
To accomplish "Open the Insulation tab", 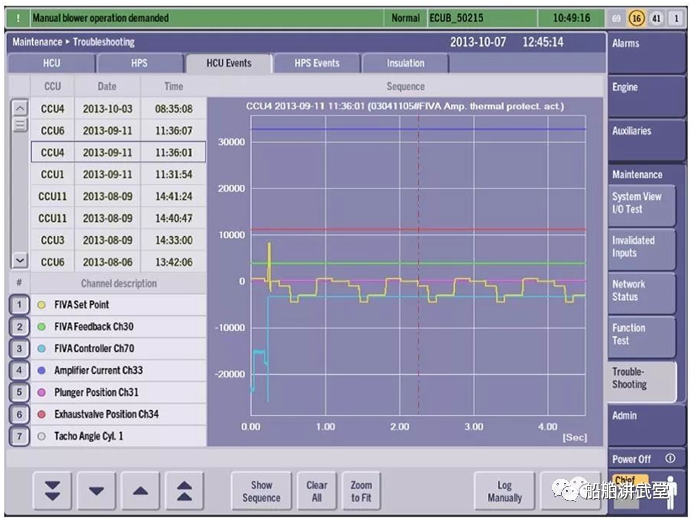I will tap(405, 63).
